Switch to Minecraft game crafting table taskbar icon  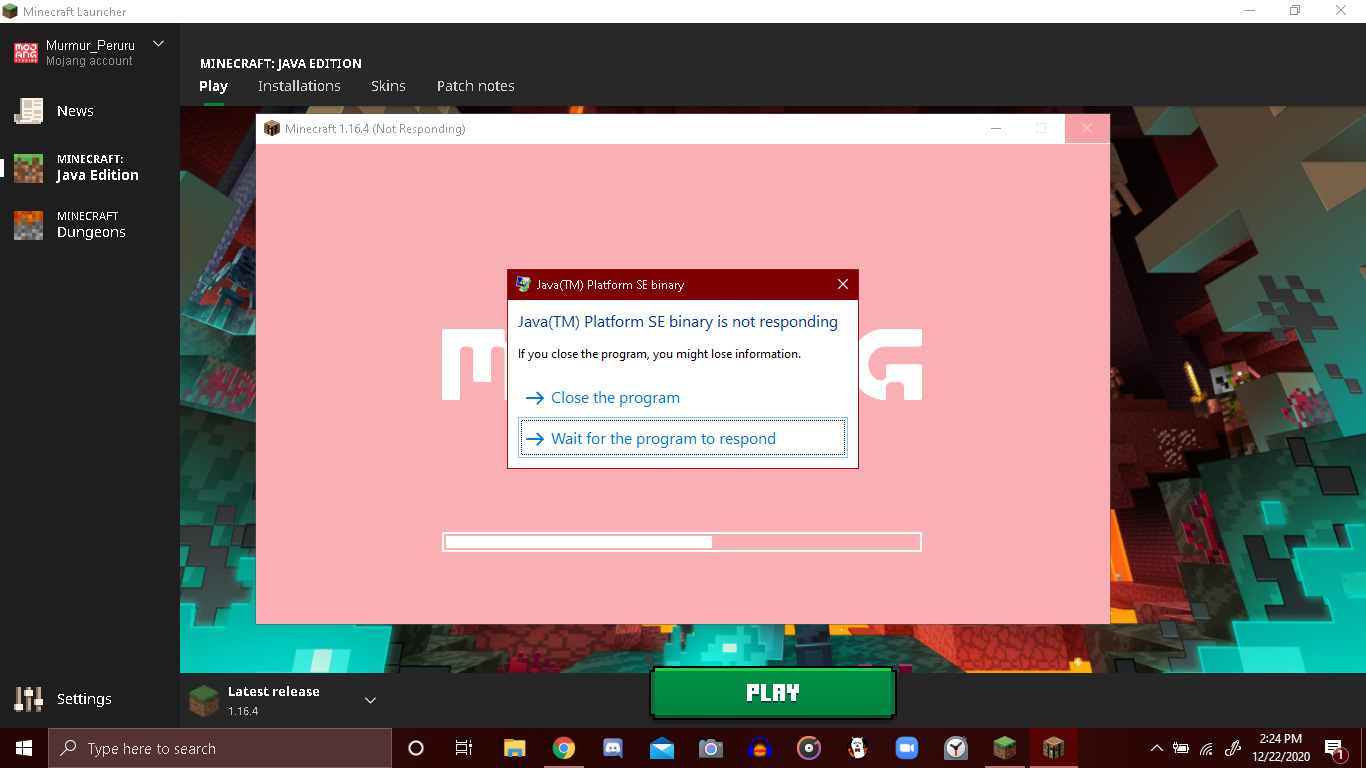pyautogui.click(x=1054, y=748)
